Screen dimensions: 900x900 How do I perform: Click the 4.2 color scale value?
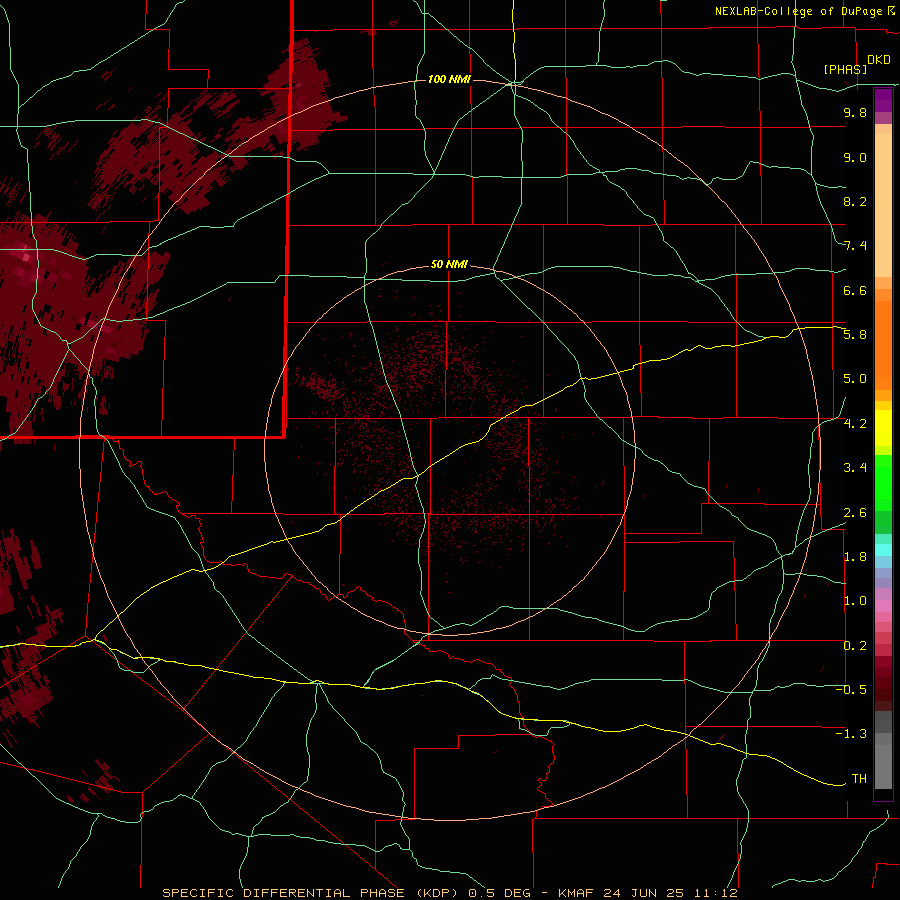pyautogui.click(x=855, y=424)
